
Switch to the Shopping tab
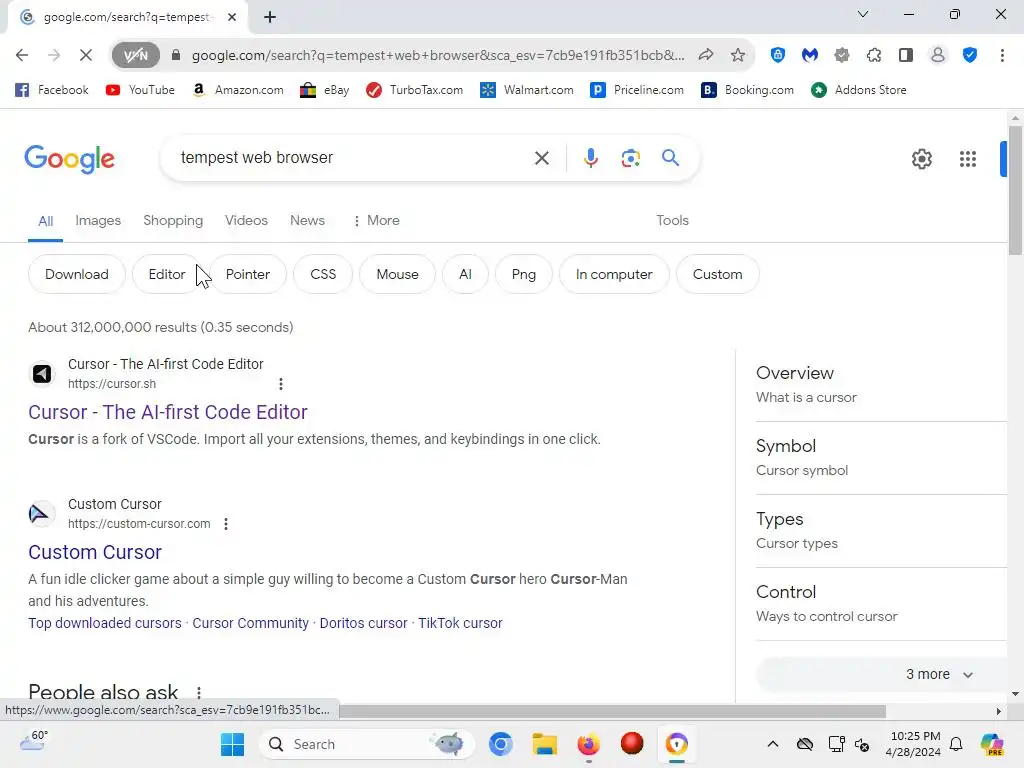[x=173, y=221]
